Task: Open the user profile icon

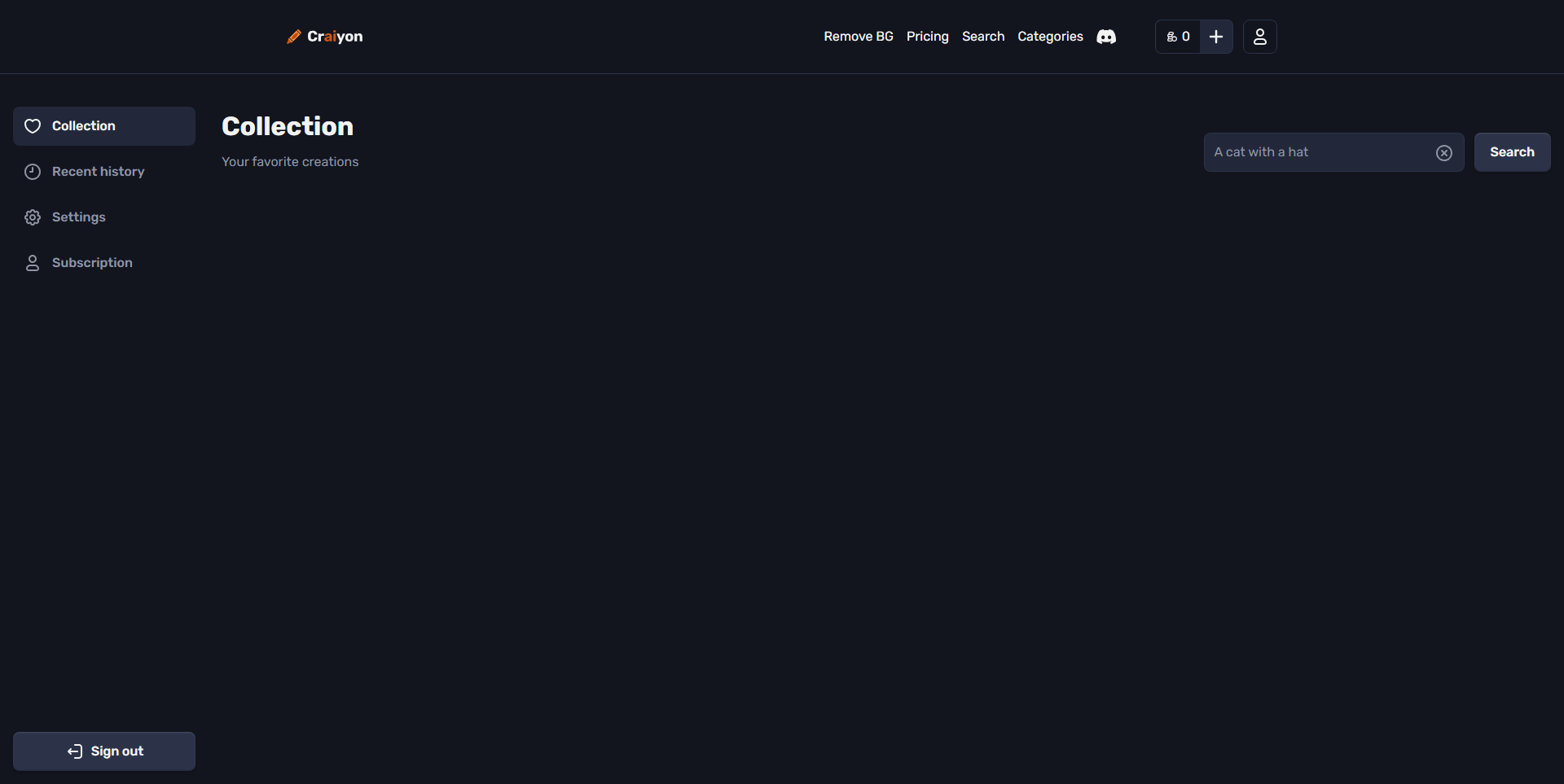Action: (x=1259, y=37)
